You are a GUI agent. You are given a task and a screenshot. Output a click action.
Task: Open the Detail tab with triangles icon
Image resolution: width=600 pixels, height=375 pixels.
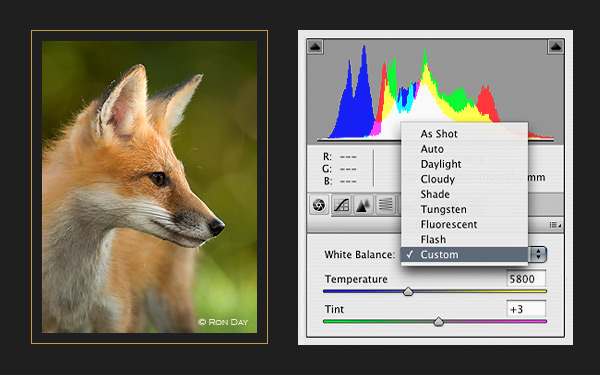coord(363,205)
